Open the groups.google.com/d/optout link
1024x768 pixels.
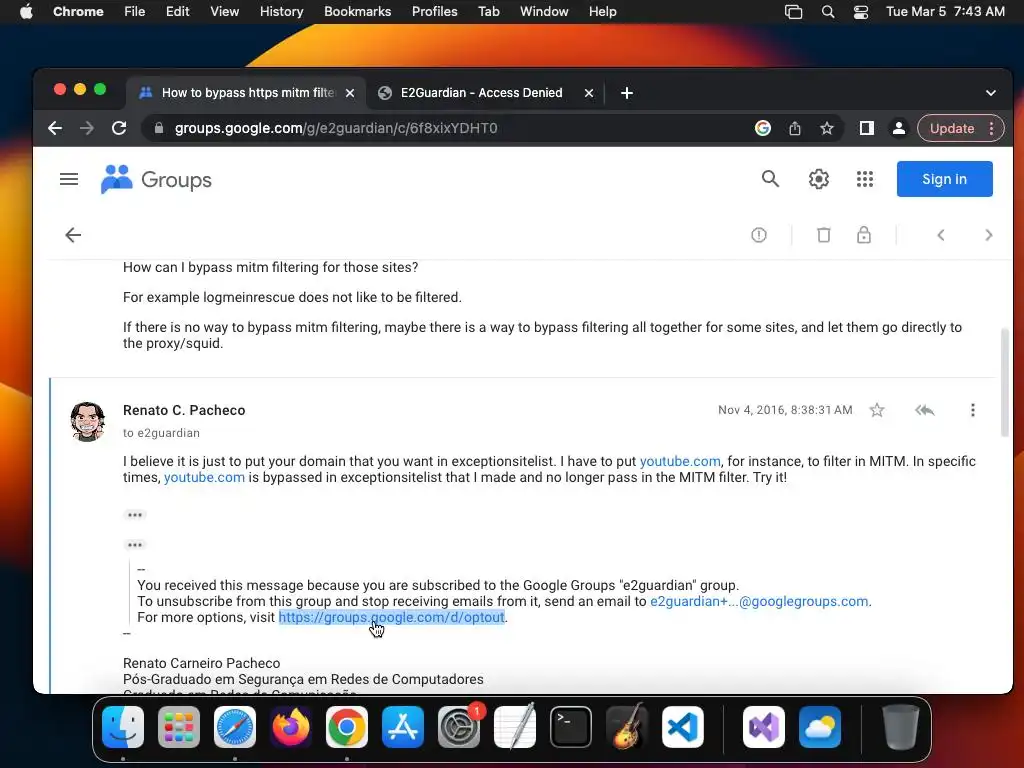pyautogui.click(x=391, y=617)
